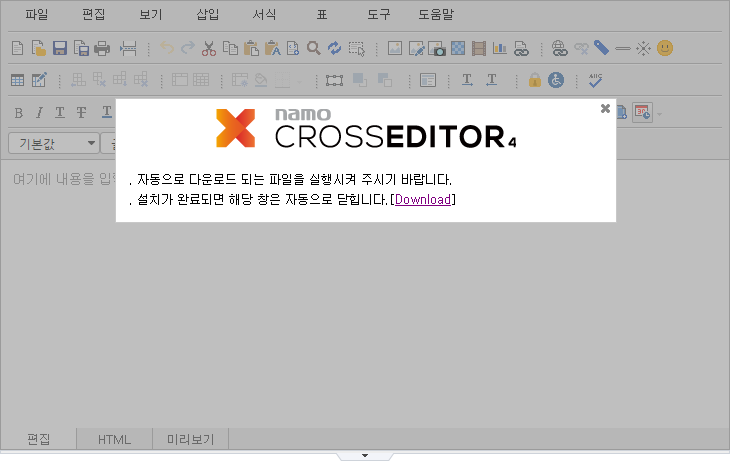The image size is (730, 461).
Task: Click the blue refresh arrows icon
Action: pos(334,48)
